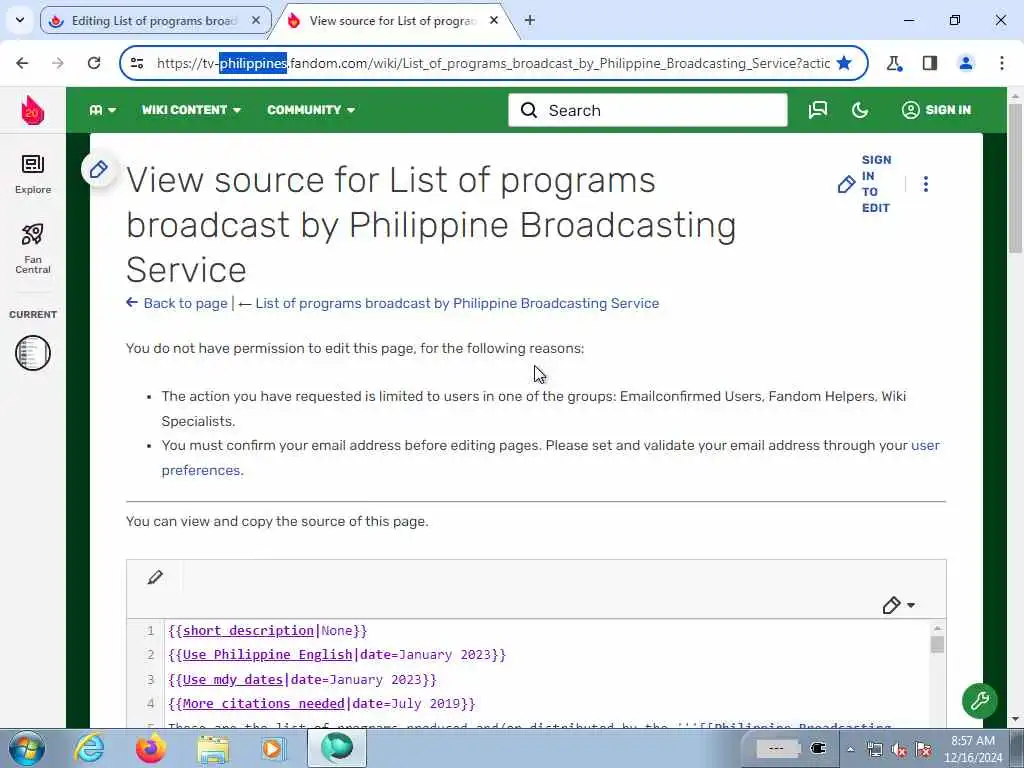The width and height of the screenshot is (1024, 768).
Task: Open the Windows Start menu
Action: click(26, 748)
